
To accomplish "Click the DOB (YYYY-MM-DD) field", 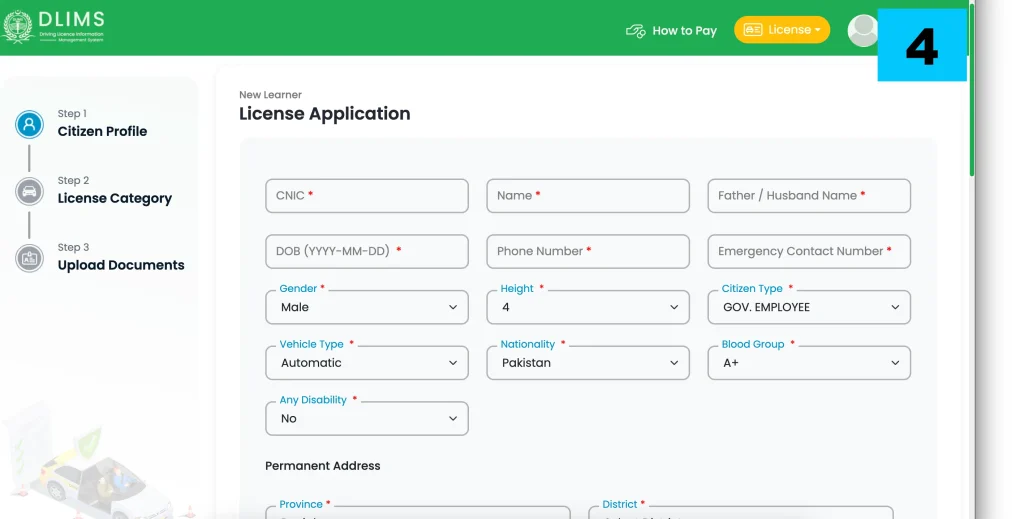I will [x=367, y=251].
